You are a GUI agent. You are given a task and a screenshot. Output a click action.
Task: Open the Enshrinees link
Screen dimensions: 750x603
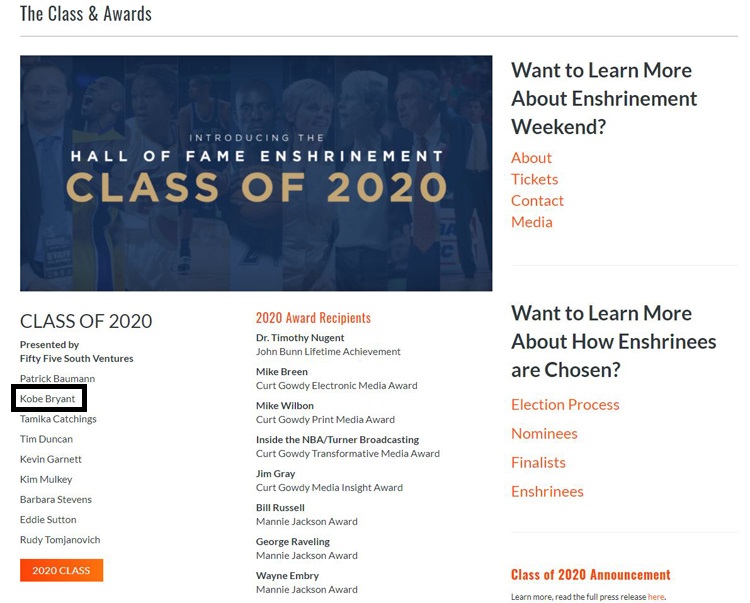[547, 492]
